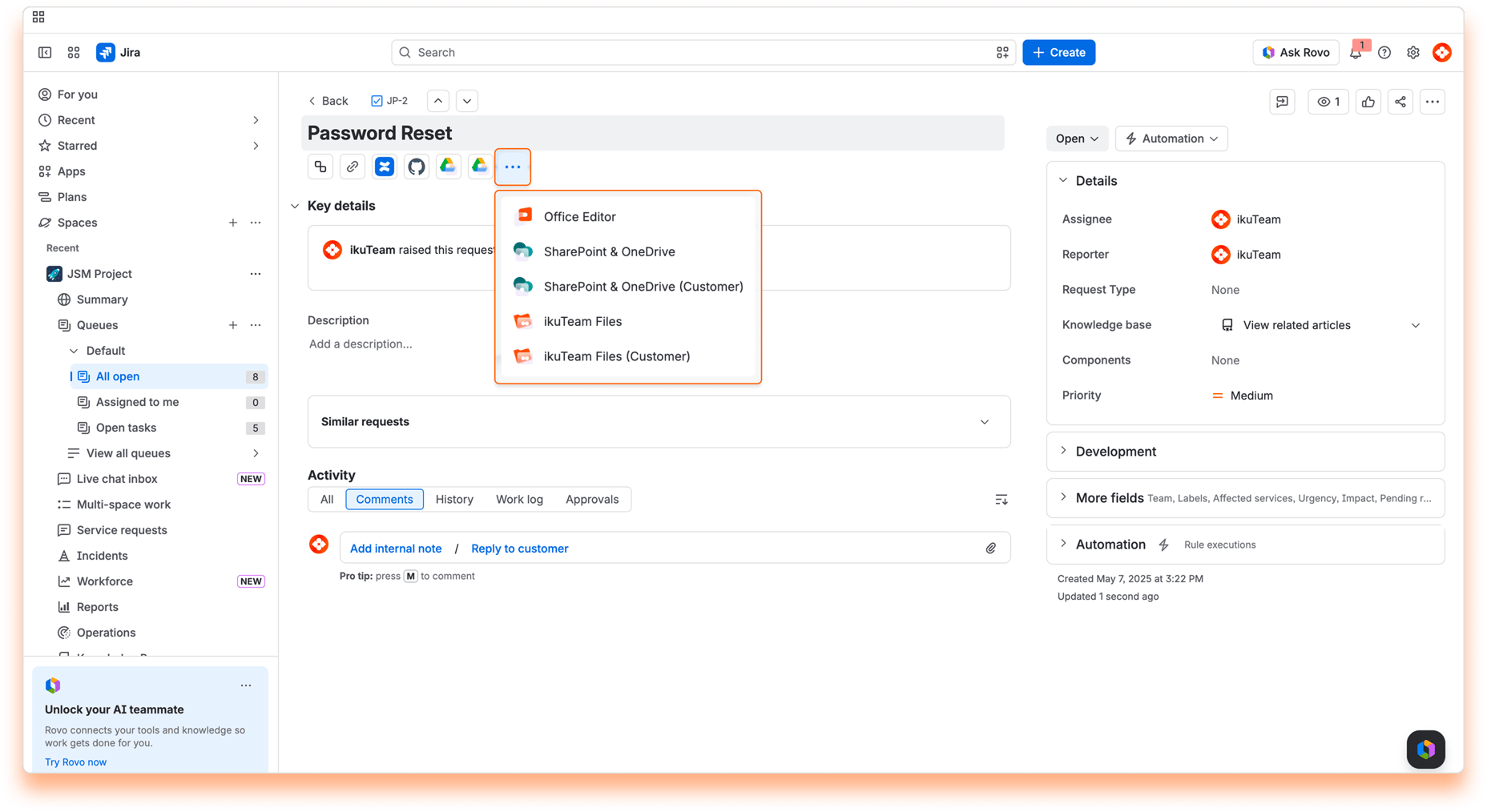Switch to the Work log tab
1487x812 pixels.
pyautogui.click(x=519, y=499)
